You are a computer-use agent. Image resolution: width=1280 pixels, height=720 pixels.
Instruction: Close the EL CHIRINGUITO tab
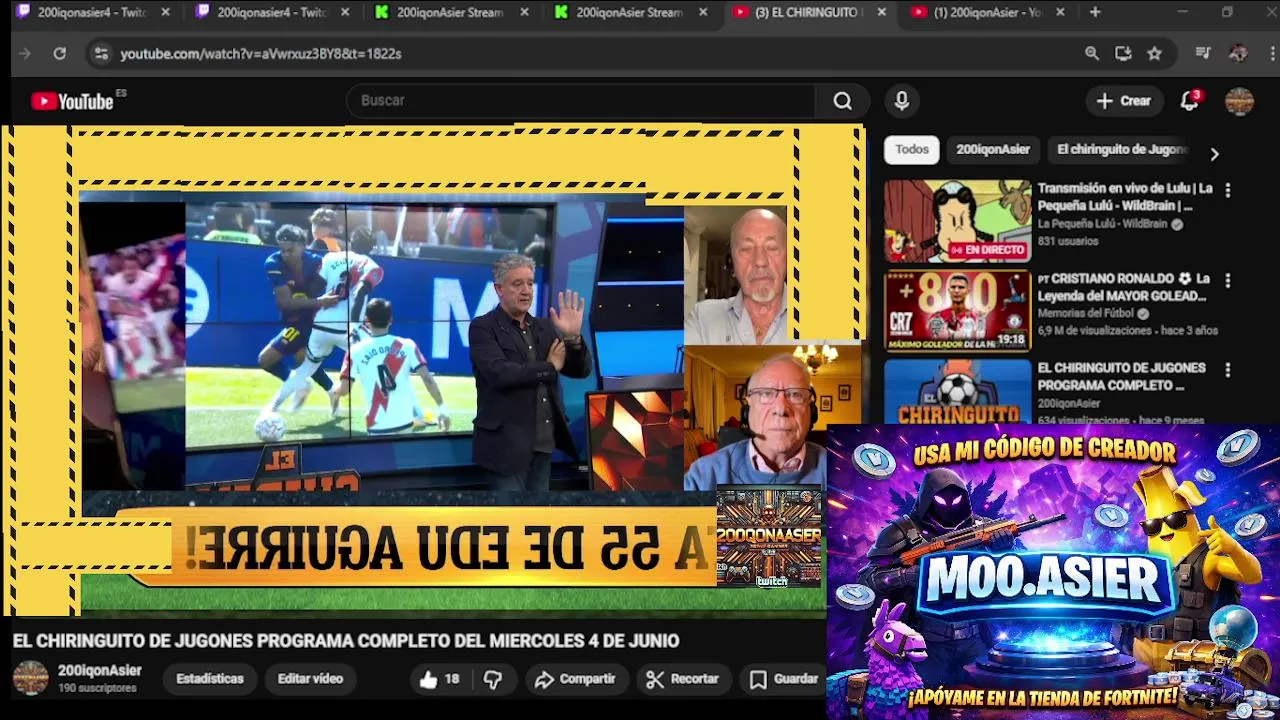click(x=881, y=12)
